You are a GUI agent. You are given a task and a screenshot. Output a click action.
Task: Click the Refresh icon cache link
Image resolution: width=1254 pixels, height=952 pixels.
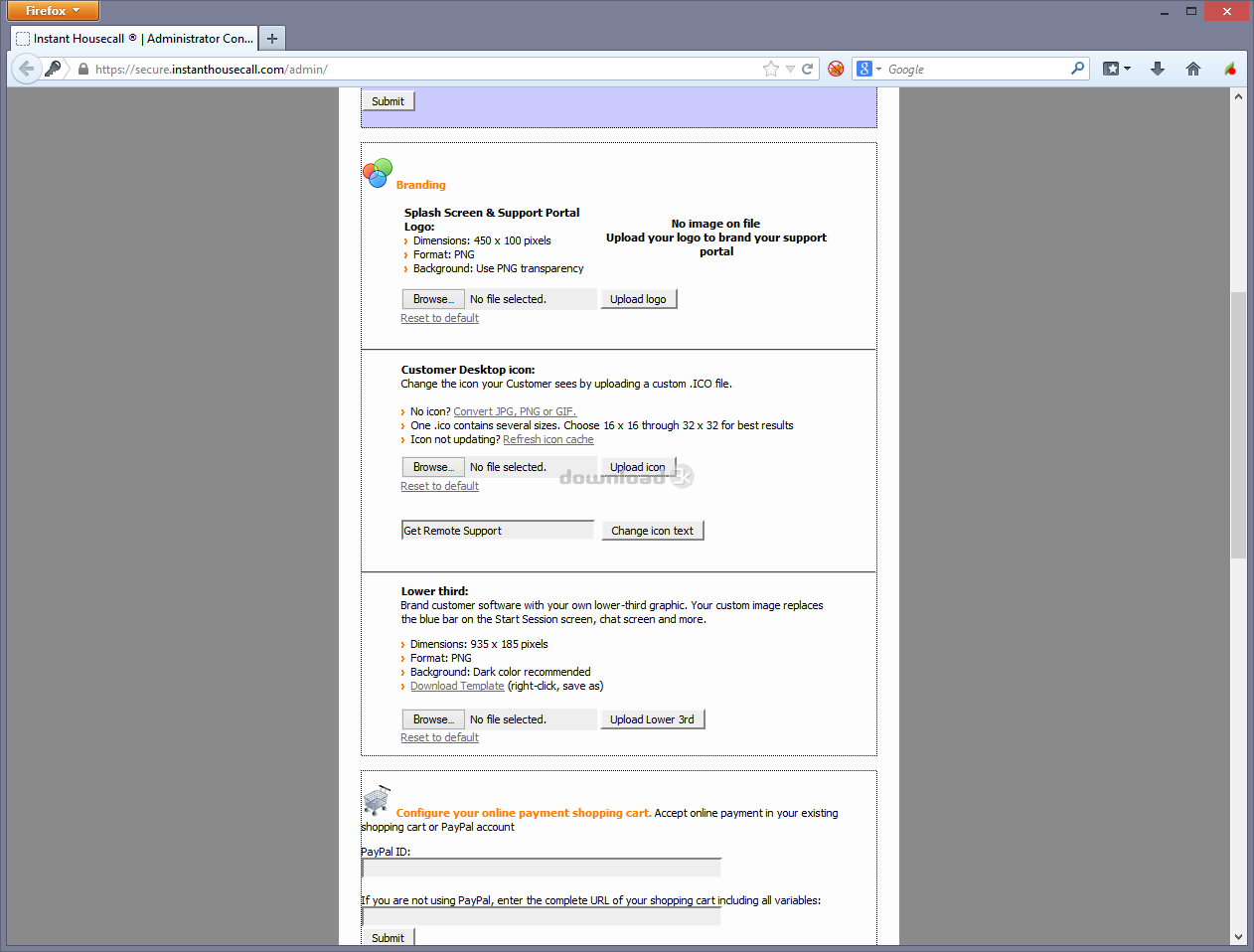tap(548, 439)
